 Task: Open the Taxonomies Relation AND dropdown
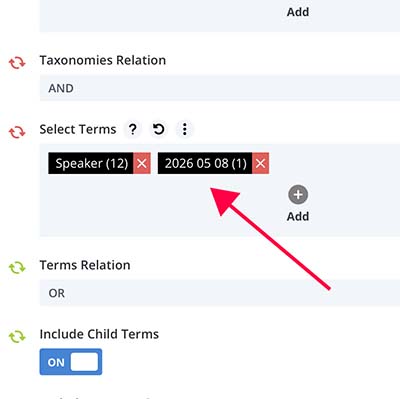pyautogui.click(x=220, y=88)
